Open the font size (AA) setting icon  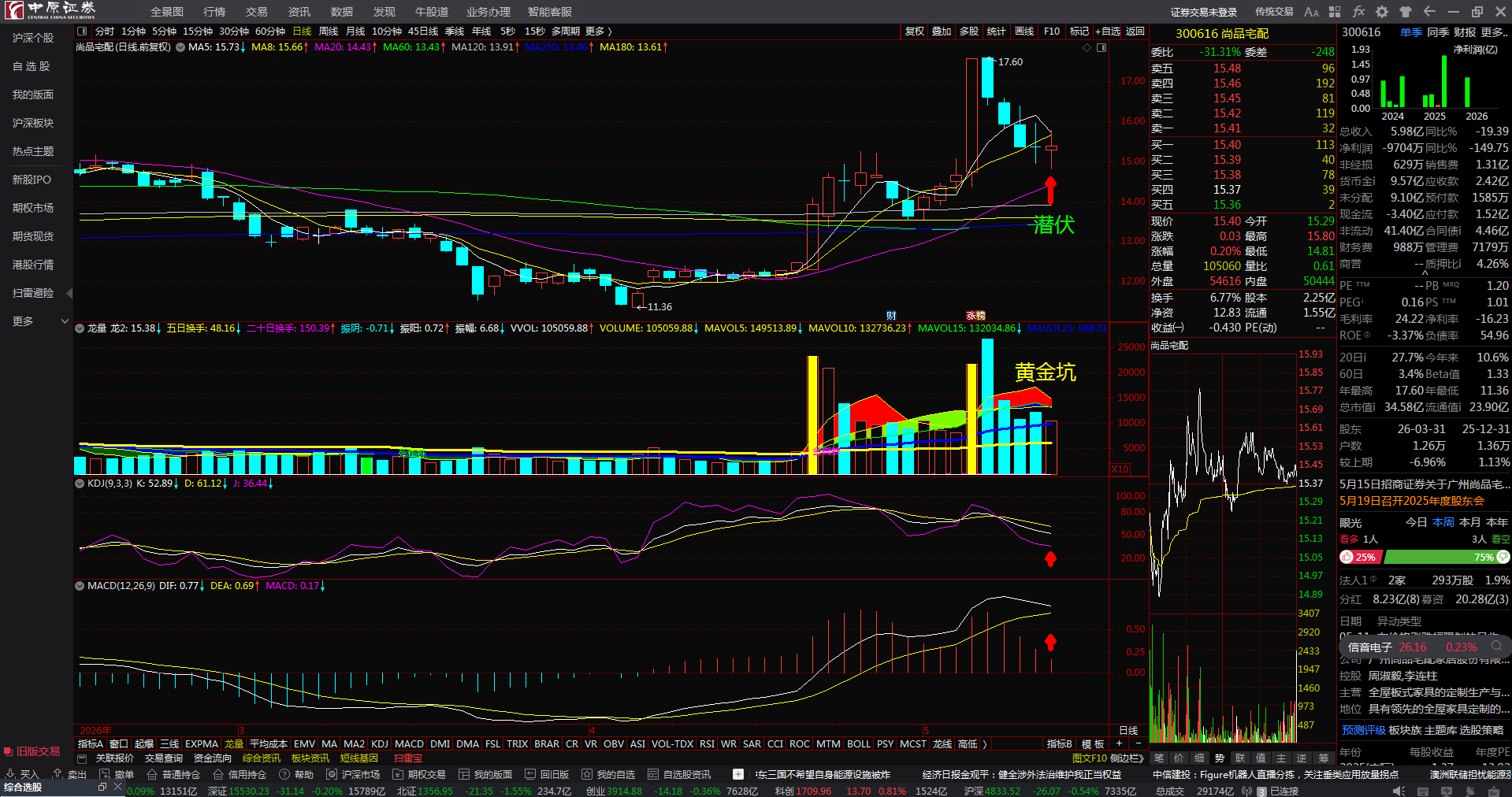1311,12
